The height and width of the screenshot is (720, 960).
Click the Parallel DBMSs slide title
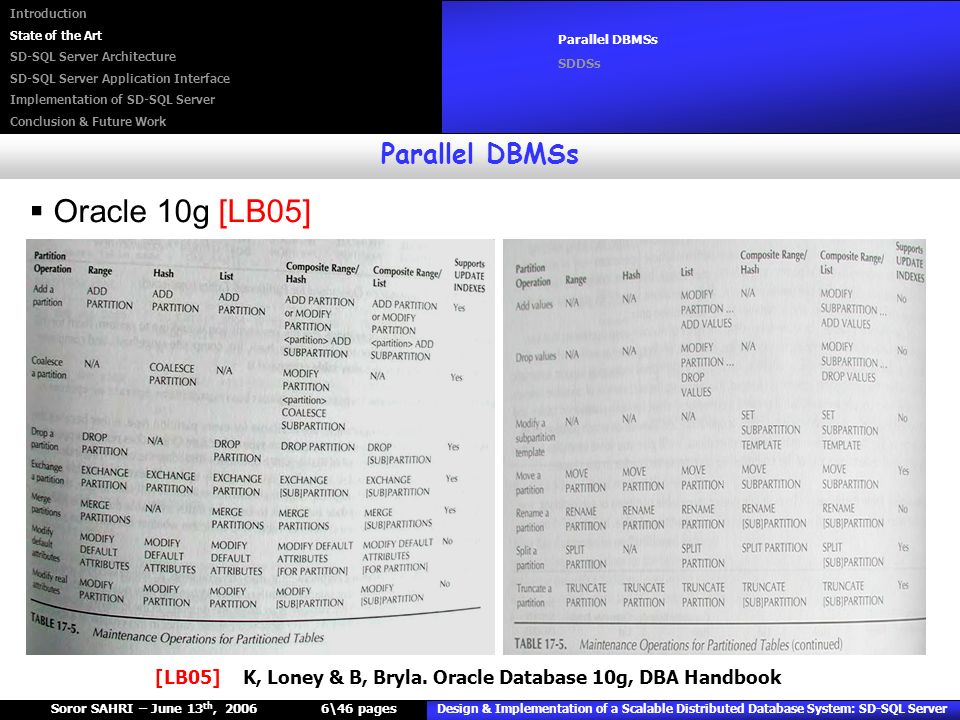[479, 154]
